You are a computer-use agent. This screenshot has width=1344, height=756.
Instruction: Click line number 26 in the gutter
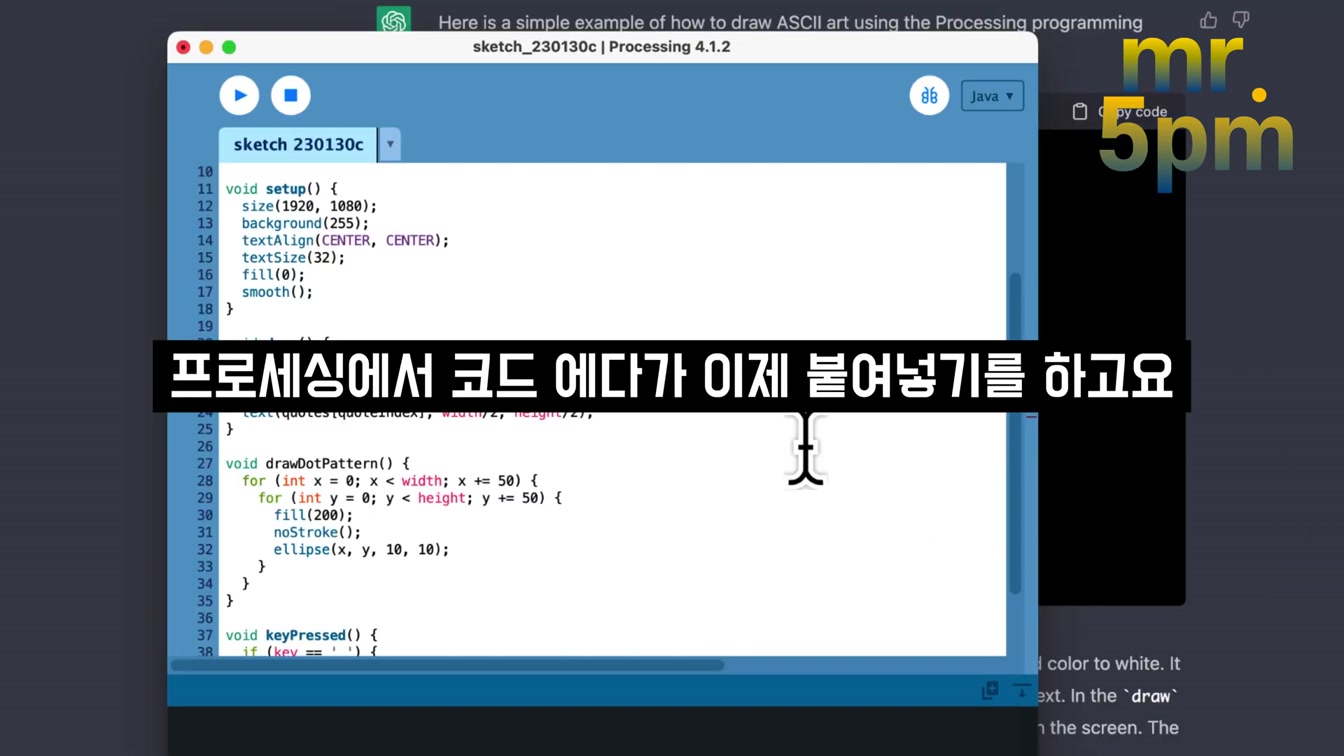tap(204, 446)
